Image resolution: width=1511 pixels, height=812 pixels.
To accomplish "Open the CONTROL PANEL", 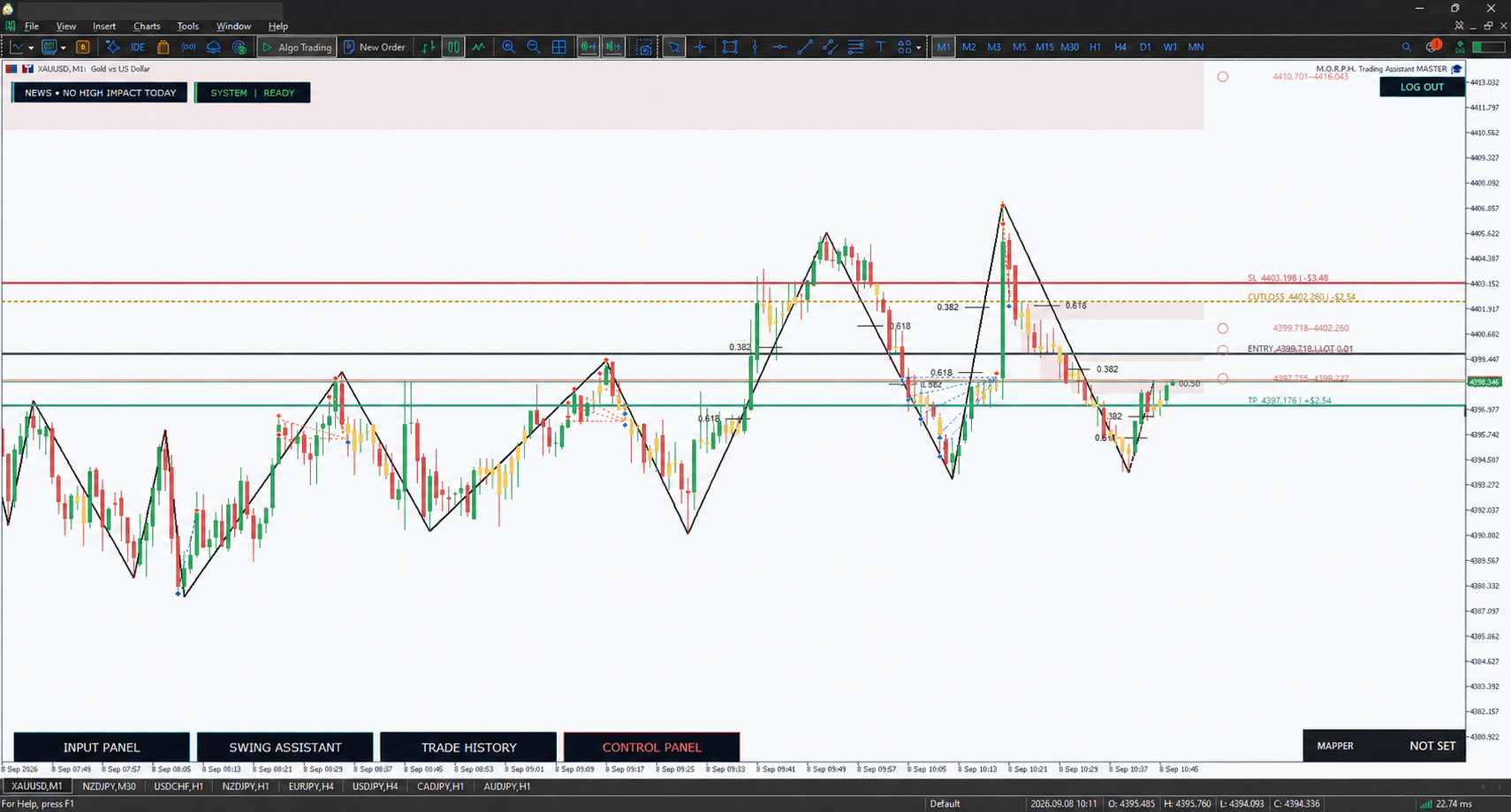I will point(652,747).
